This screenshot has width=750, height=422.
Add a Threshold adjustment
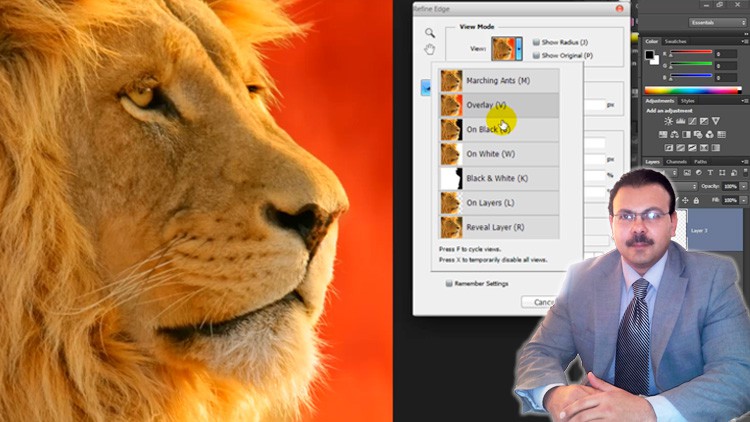coord(692,148)
